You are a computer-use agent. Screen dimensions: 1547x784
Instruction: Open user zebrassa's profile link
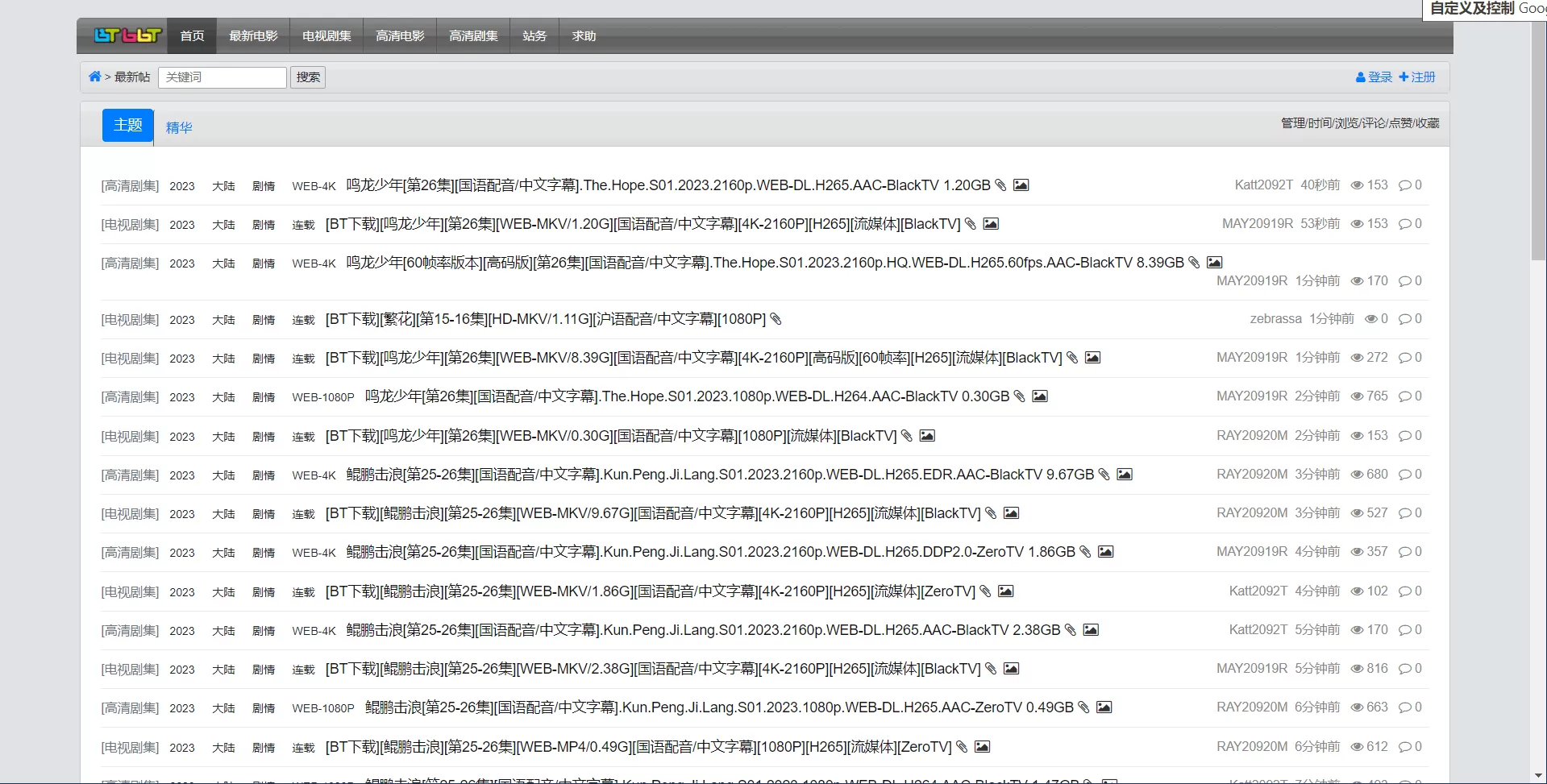tap(1275, 319)
